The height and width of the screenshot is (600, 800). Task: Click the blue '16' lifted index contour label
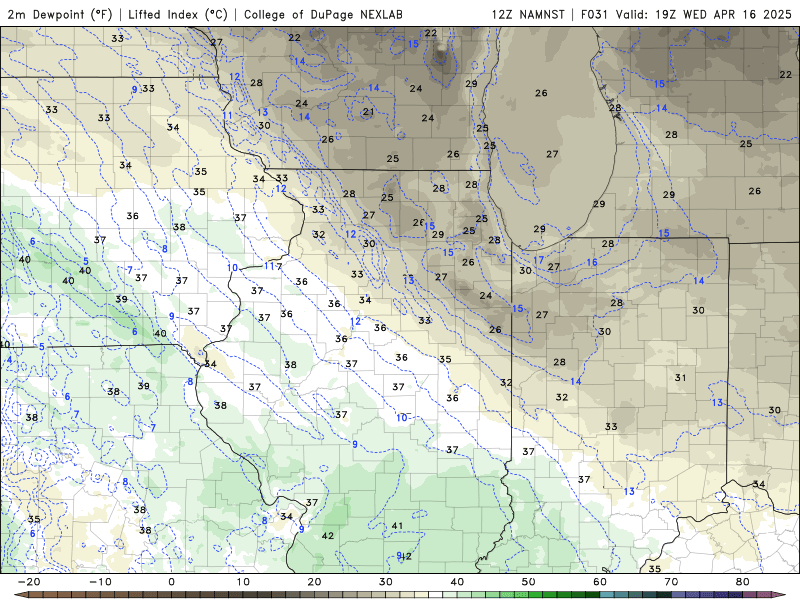592,262
